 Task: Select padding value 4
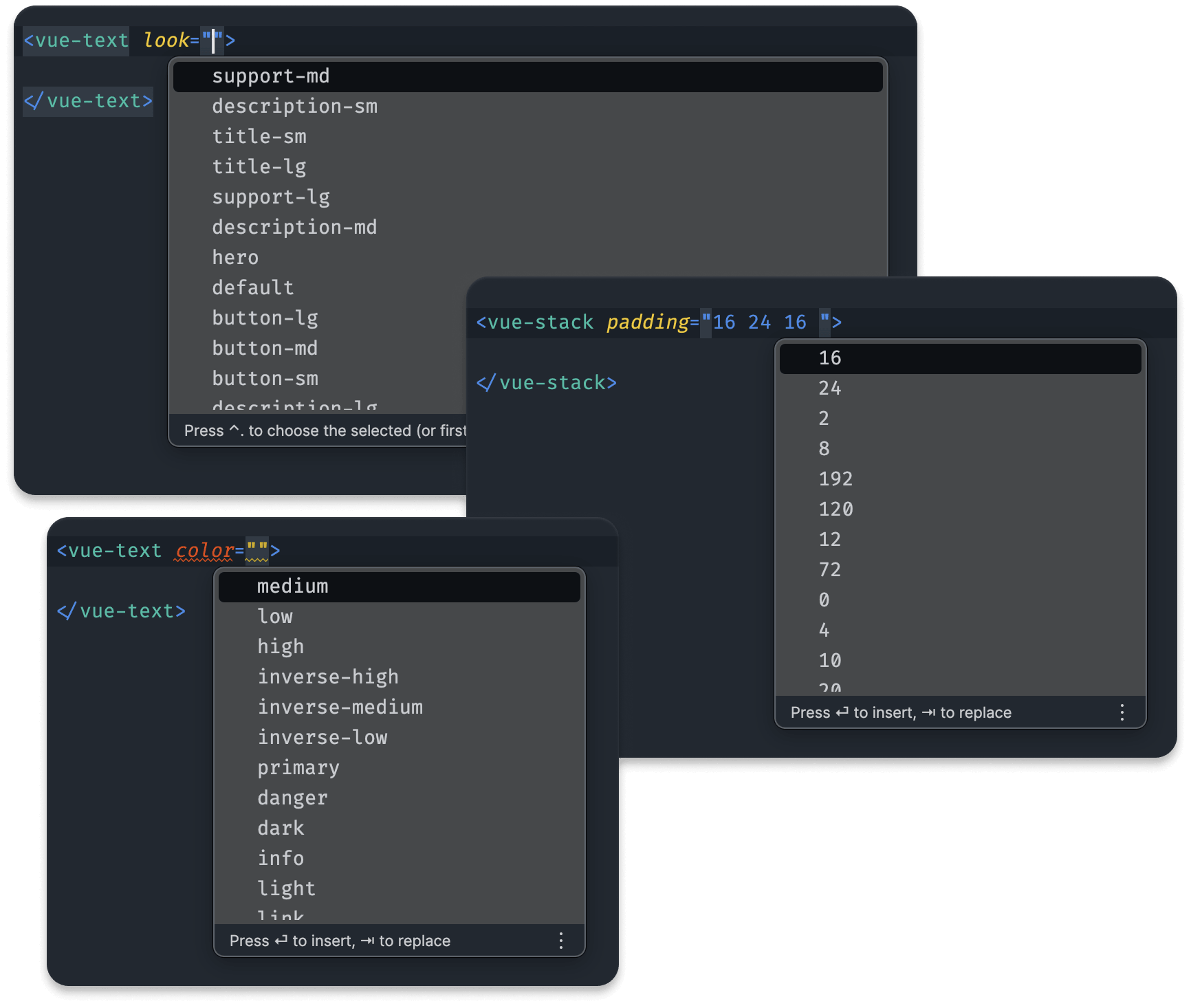tap(961, 631)
